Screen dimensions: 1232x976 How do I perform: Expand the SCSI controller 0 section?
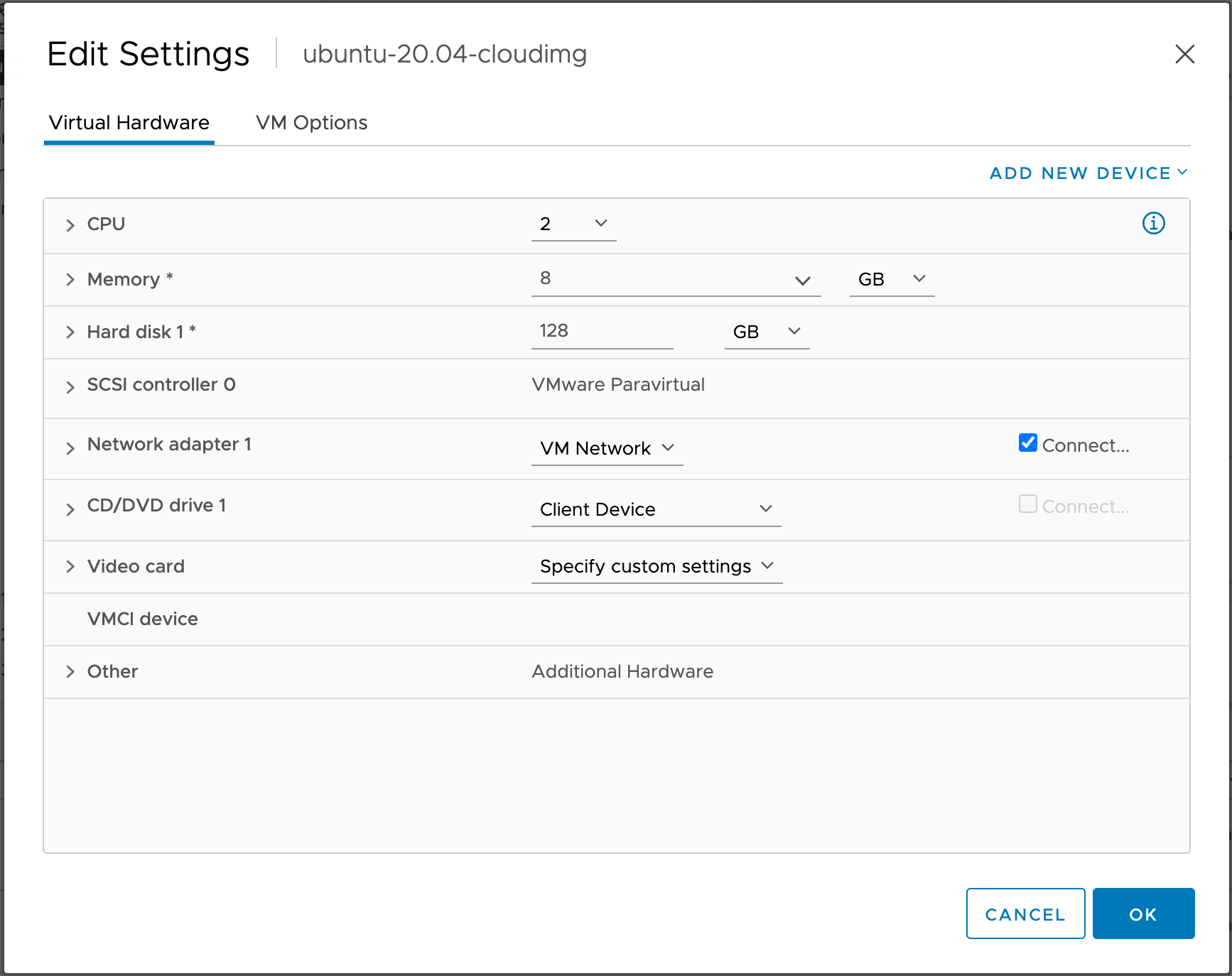coord(70,386)
